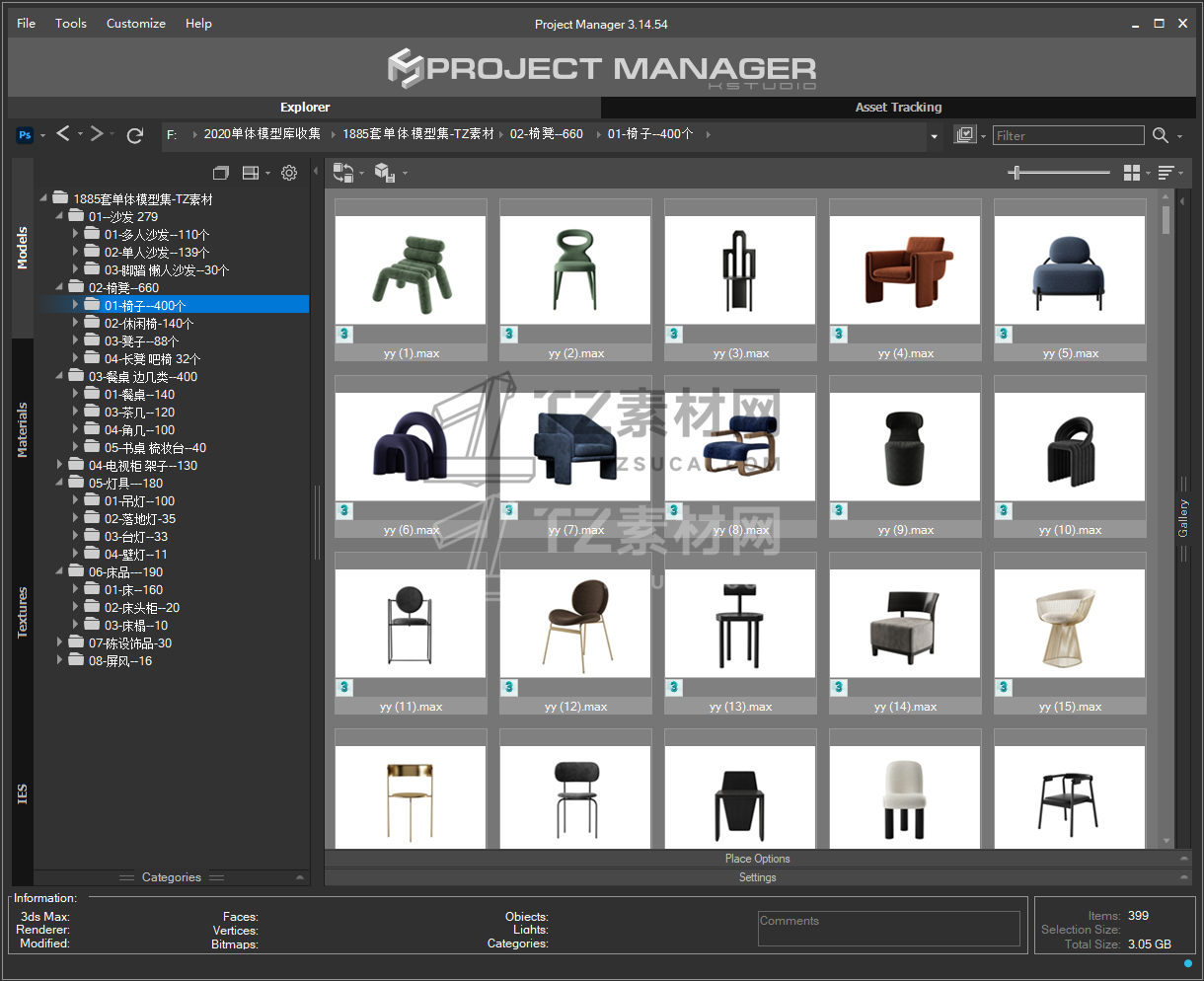Expand the 02-休闲椅-140个 tree node
The height and width of the screenshot is (981, 1204).
75,323
